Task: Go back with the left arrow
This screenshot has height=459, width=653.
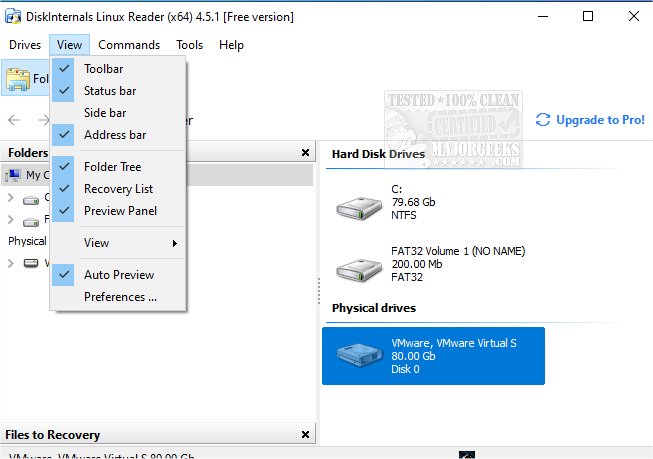Action: coord(14,120)
